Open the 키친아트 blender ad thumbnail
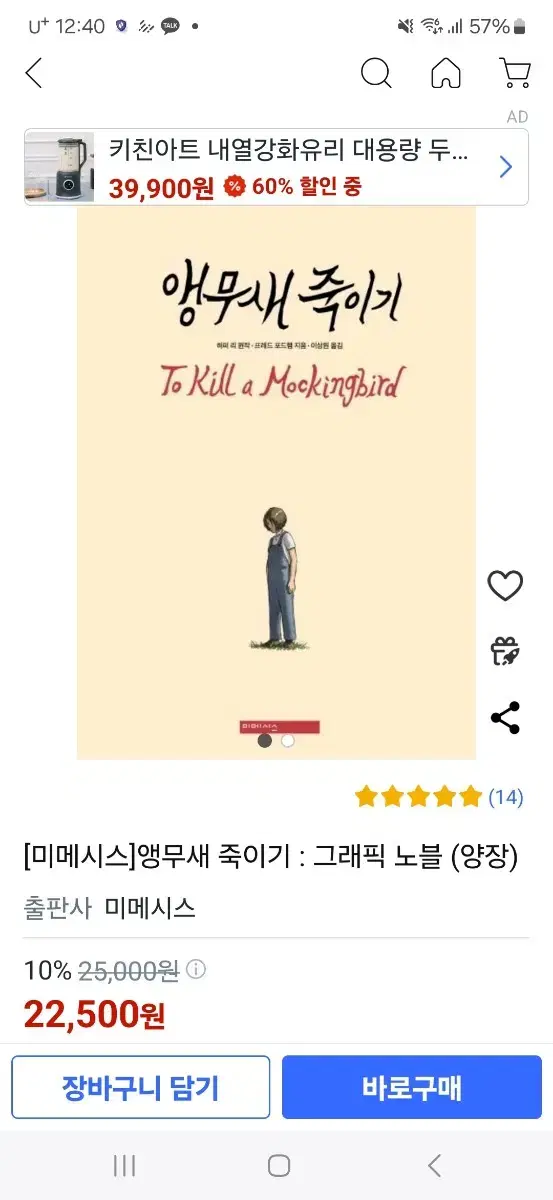 [60, 167]
